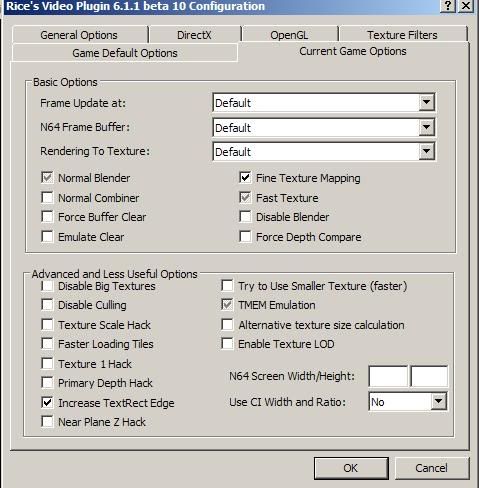Enable the Disable Culling checkbox
Viewport: 479px width, 488px height.
(x=47, y=305)
